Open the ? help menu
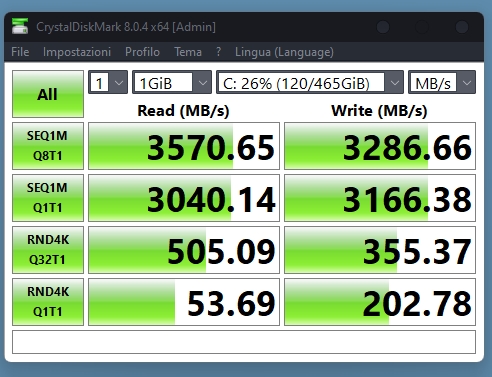This screenshot has width=492, height=377. [218, 52]
